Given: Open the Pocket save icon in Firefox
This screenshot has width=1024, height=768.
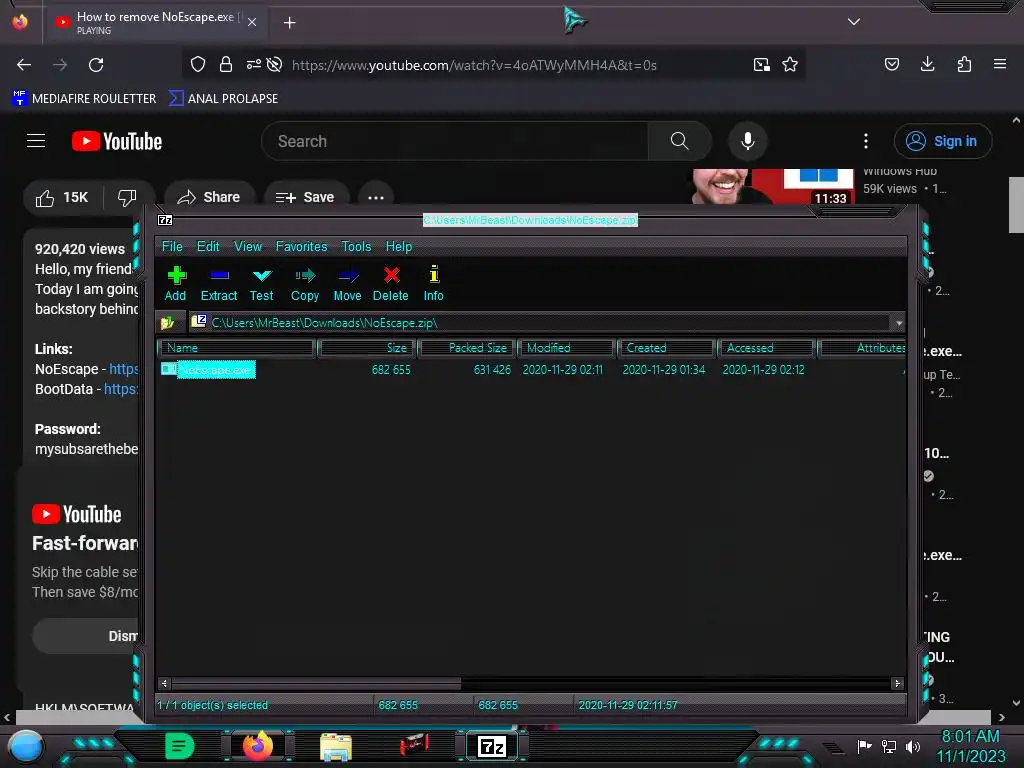Looking at the screenshot, I should click(892, 64).
